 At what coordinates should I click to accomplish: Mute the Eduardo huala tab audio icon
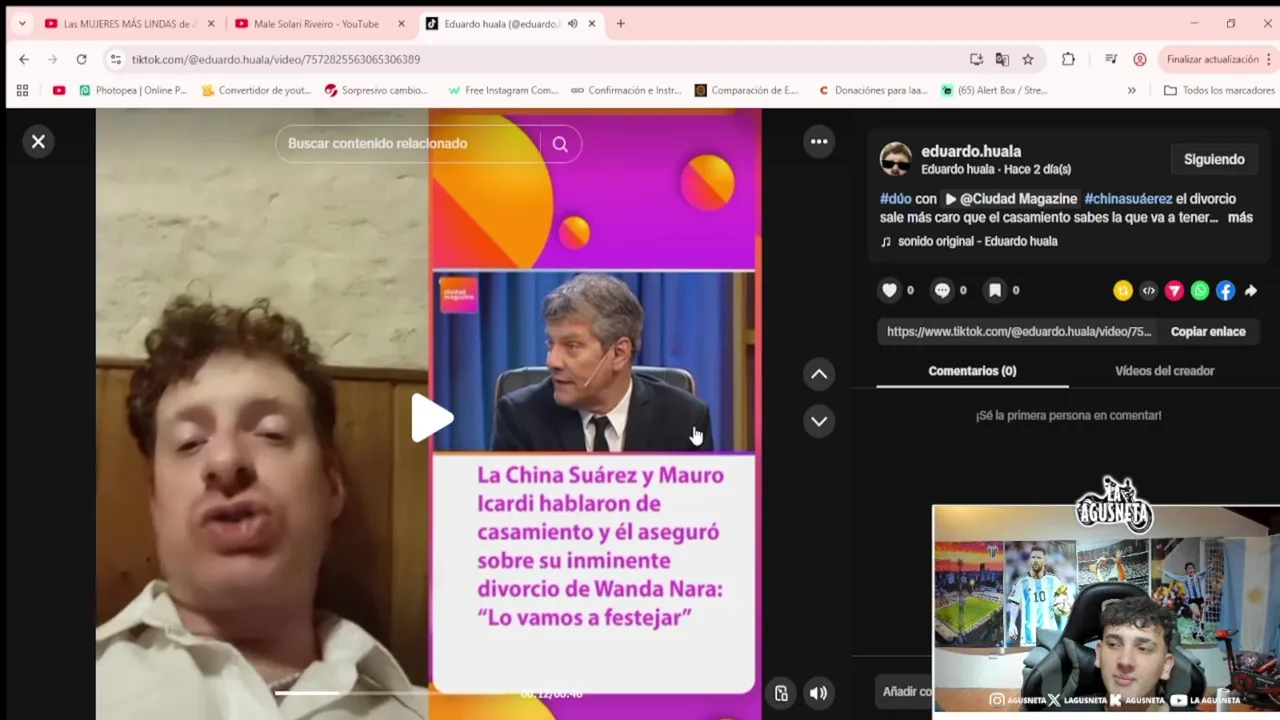click(573, 24)
